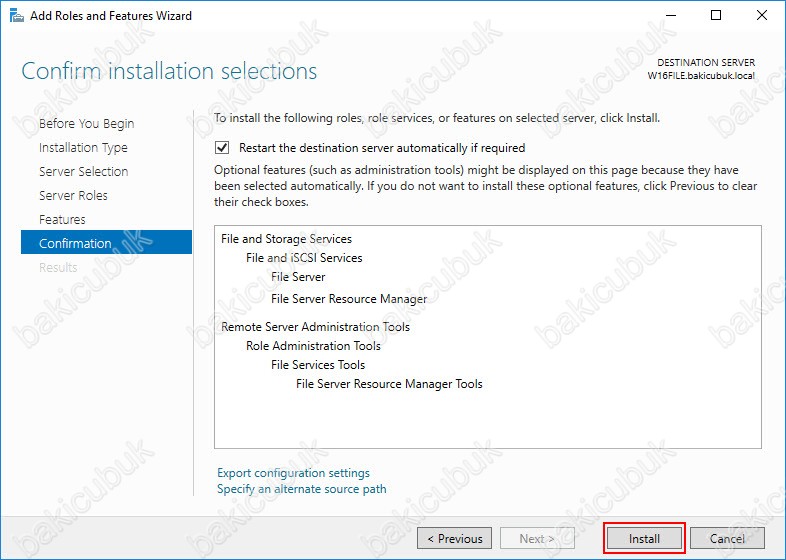Select File Server Resource Manager Tools entry

389,384
